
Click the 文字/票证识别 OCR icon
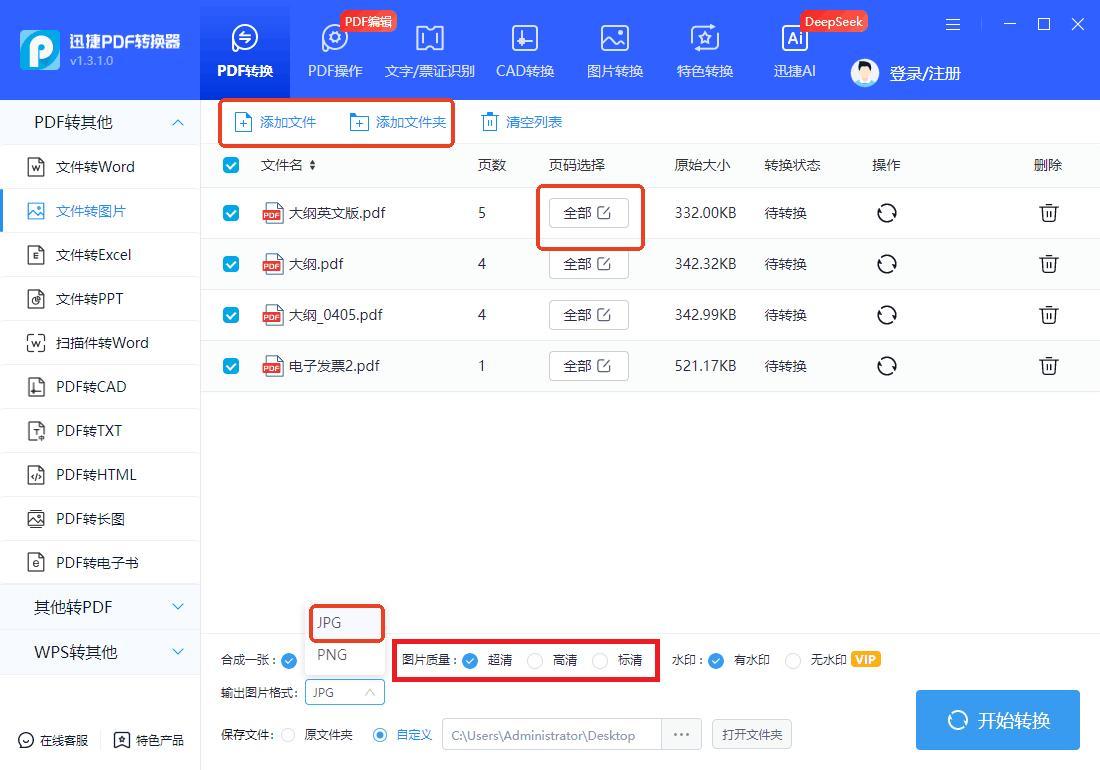coord(429,39)
